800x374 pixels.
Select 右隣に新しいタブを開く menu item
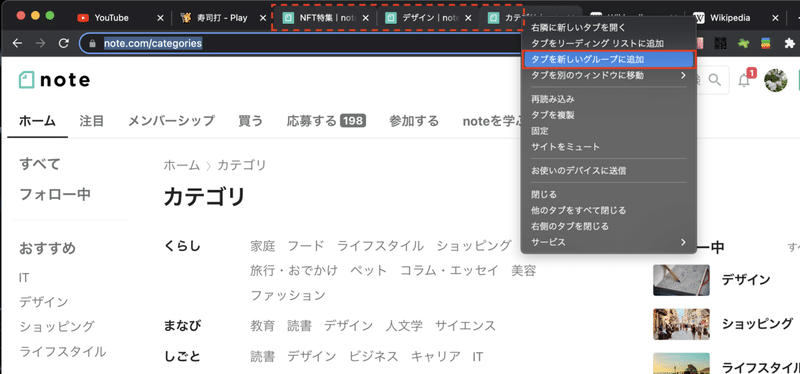click(x=609, y=28)
